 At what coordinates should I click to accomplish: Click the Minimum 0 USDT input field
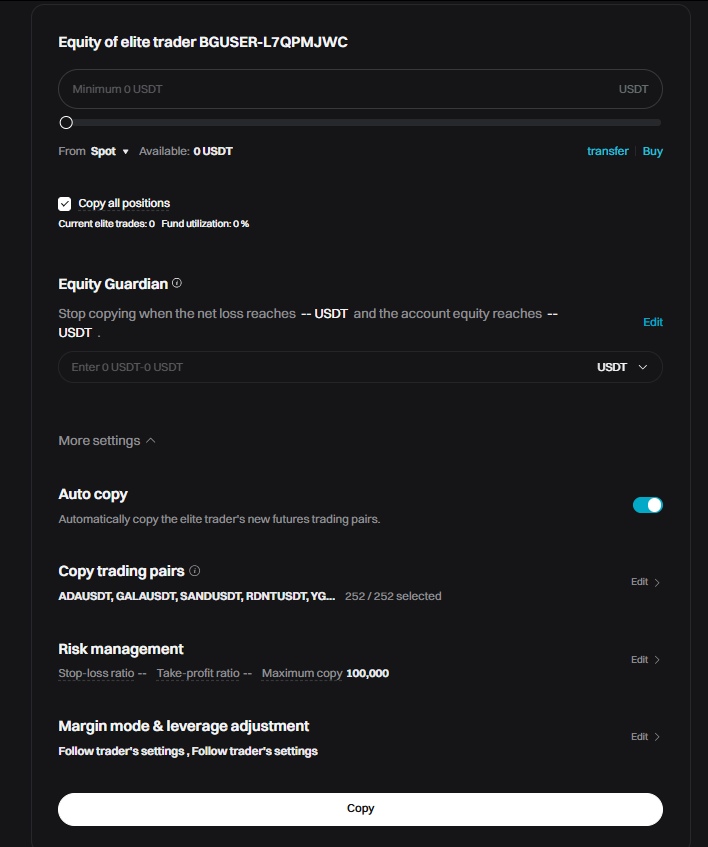[x=300, y=89]
